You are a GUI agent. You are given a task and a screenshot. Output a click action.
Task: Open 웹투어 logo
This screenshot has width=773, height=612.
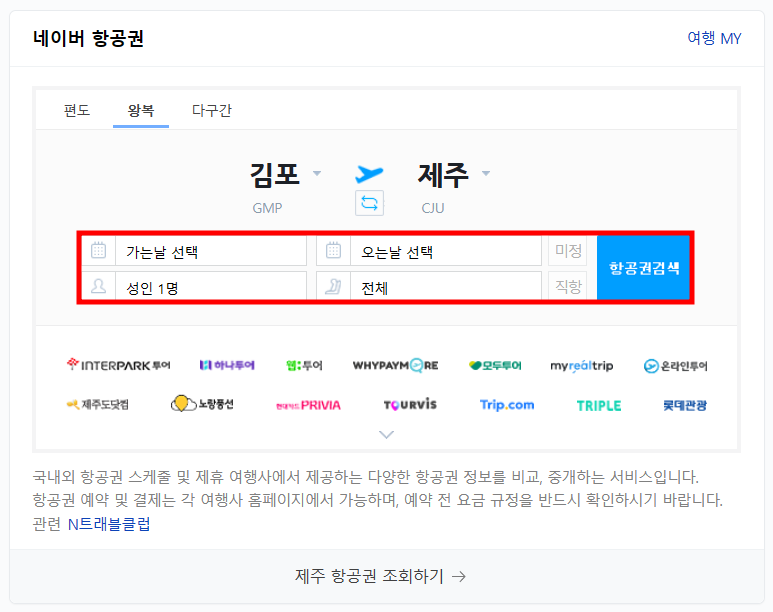(304, 365)
